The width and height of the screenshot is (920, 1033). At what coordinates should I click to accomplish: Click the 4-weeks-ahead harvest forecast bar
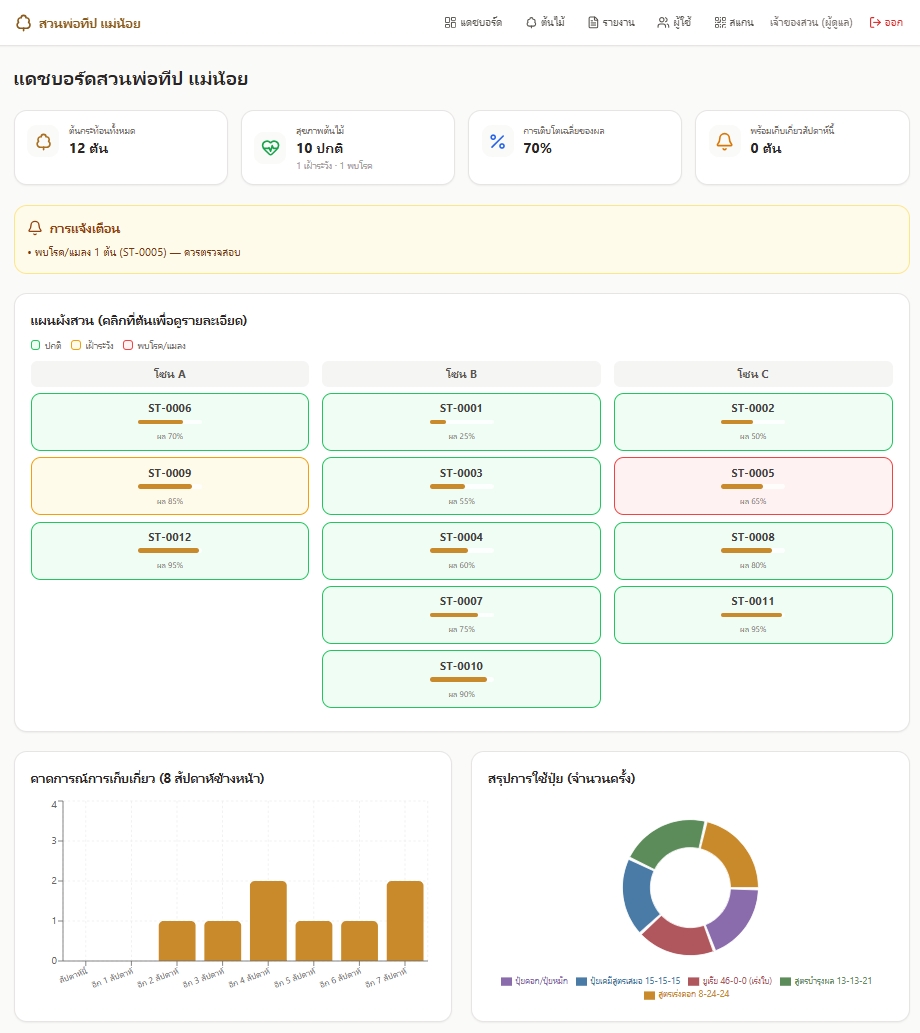coord(268,920)
